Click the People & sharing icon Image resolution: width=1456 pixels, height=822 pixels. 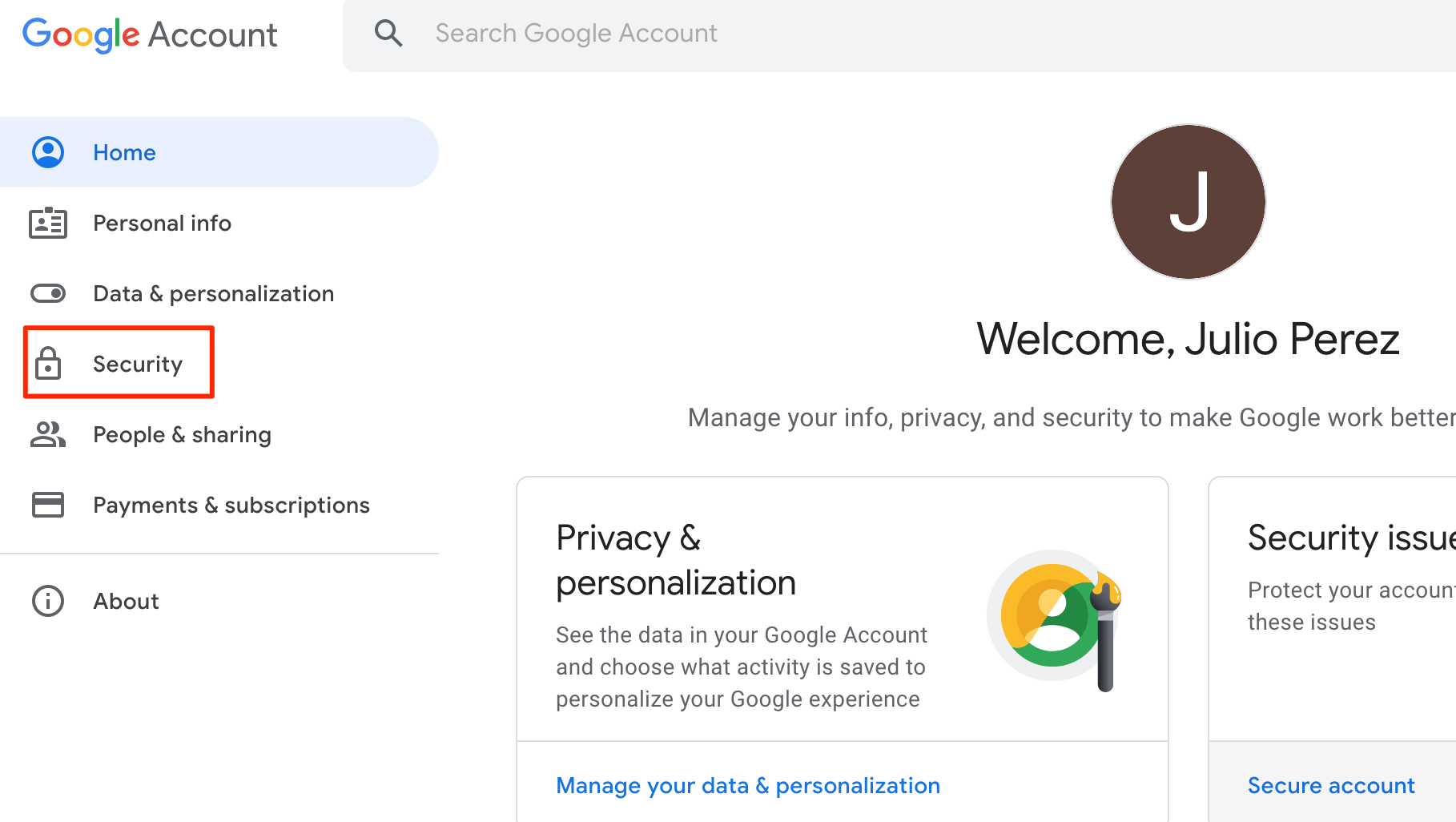click(x=48, y=434)
